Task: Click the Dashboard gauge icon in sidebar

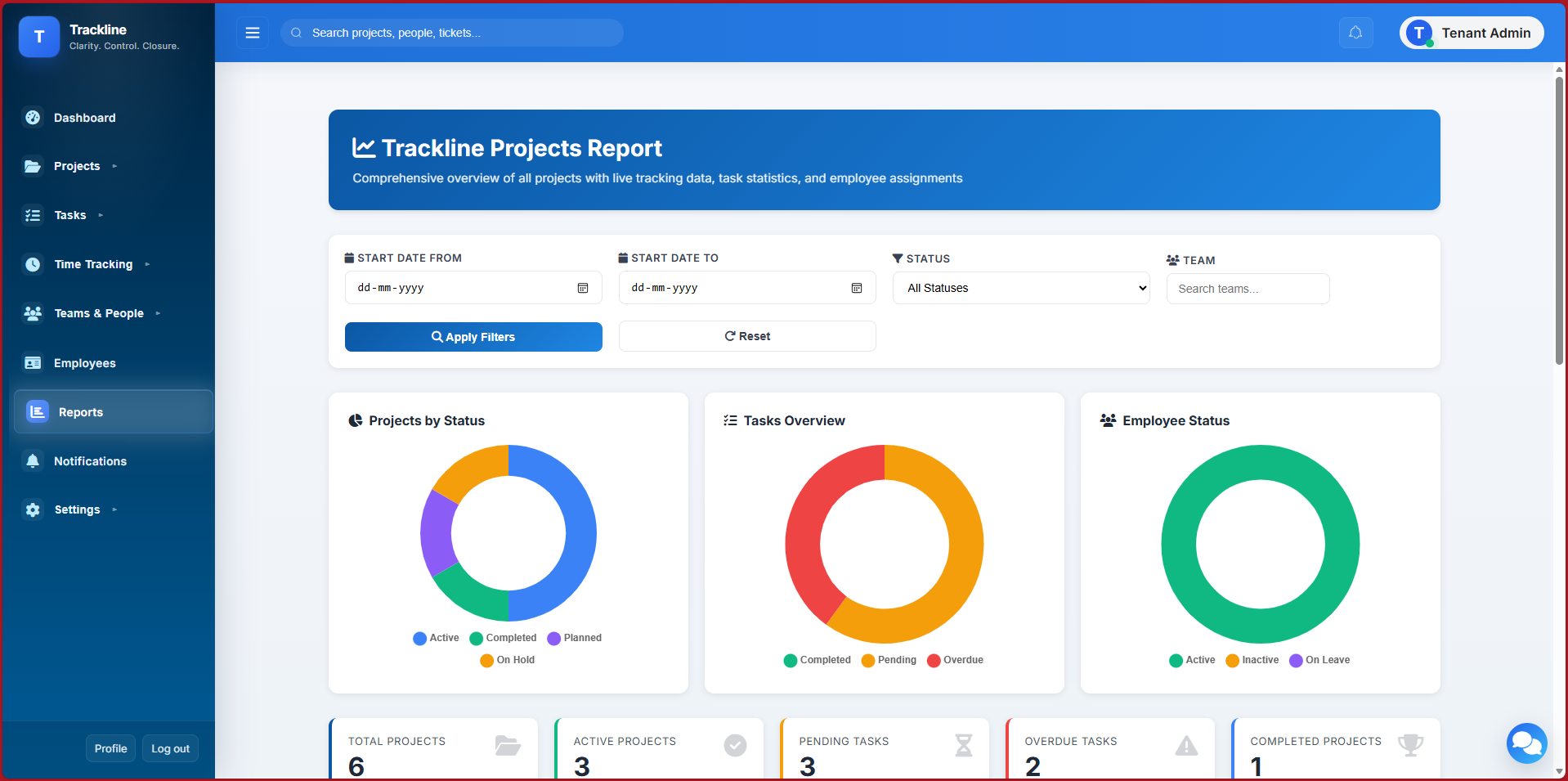Action: [33, 118]
